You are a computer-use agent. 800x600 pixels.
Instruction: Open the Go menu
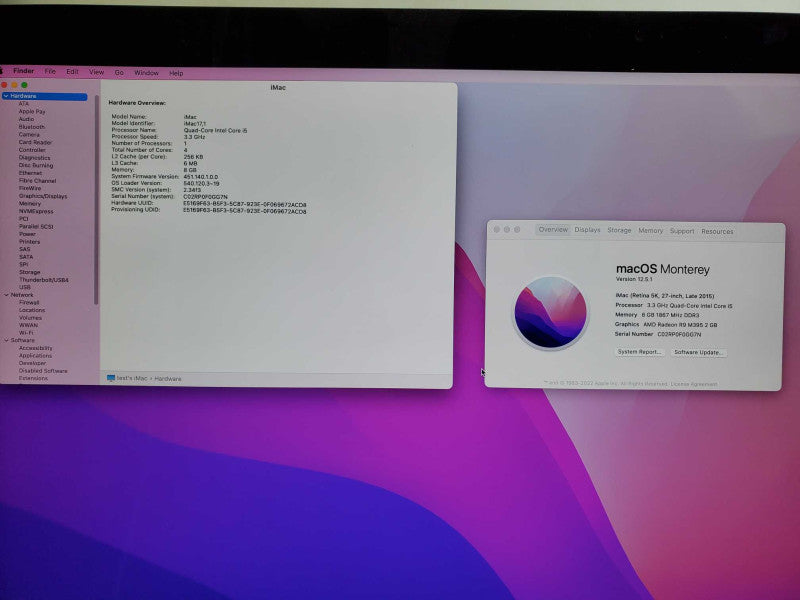pos(119,73)
